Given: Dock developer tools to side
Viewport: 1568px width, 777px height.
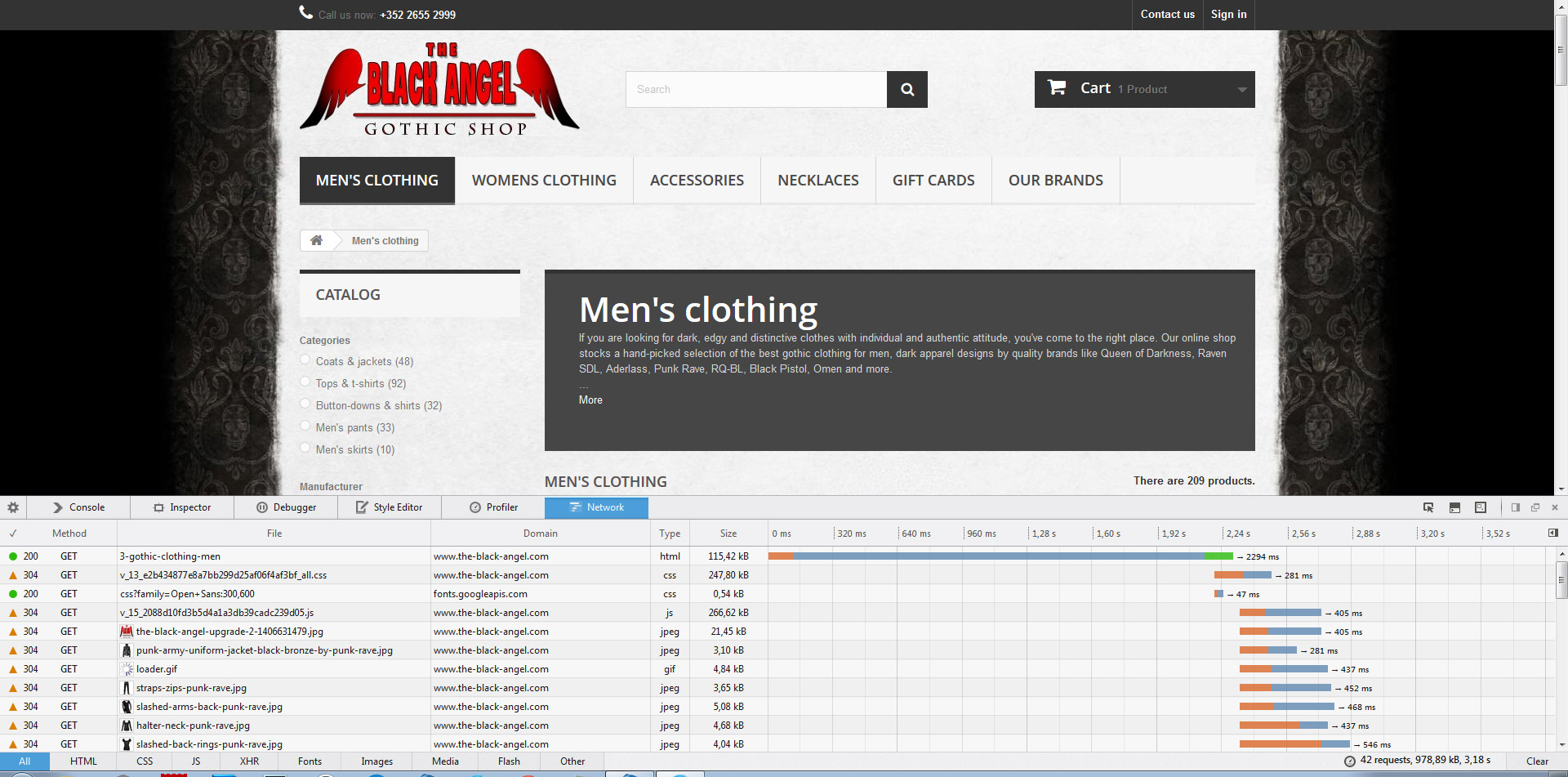Looking at the screenshot, I should point(1515,507).
